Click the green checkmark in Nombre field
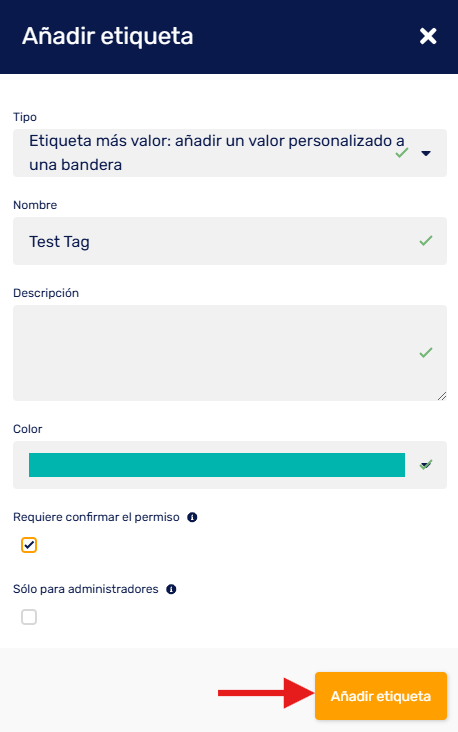 [426, 241]
